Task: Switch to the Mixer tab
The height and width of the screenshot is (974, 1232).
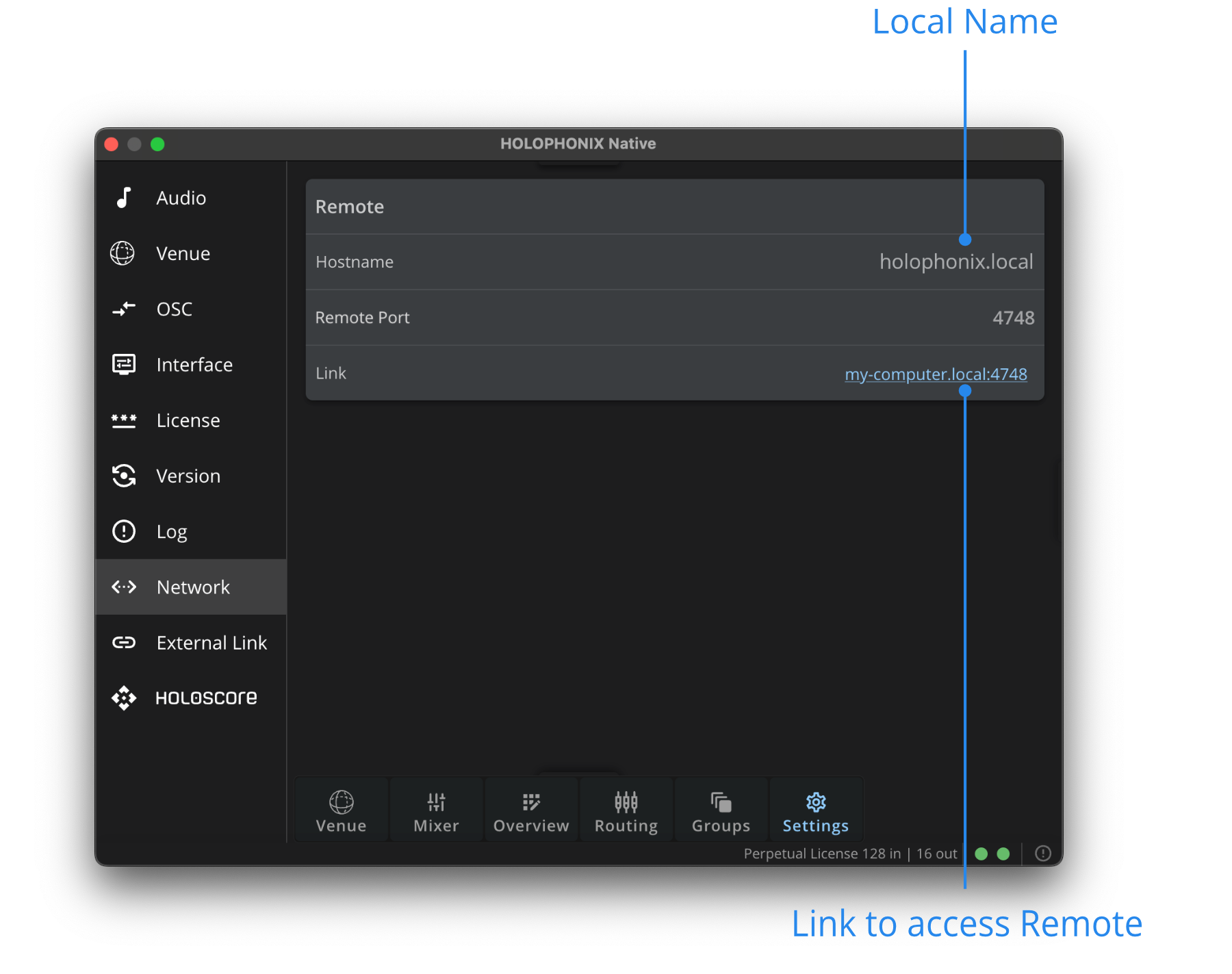Action: point(436,810)
